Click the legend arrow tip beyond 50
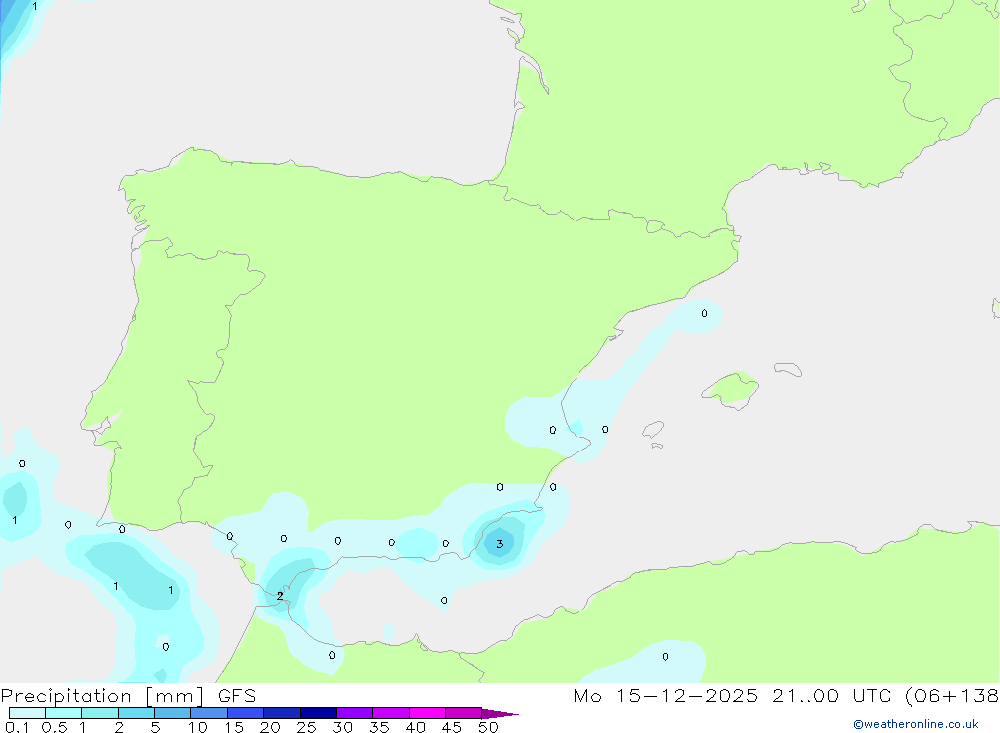Screen dimensions: 1000x733 (500, 713)
